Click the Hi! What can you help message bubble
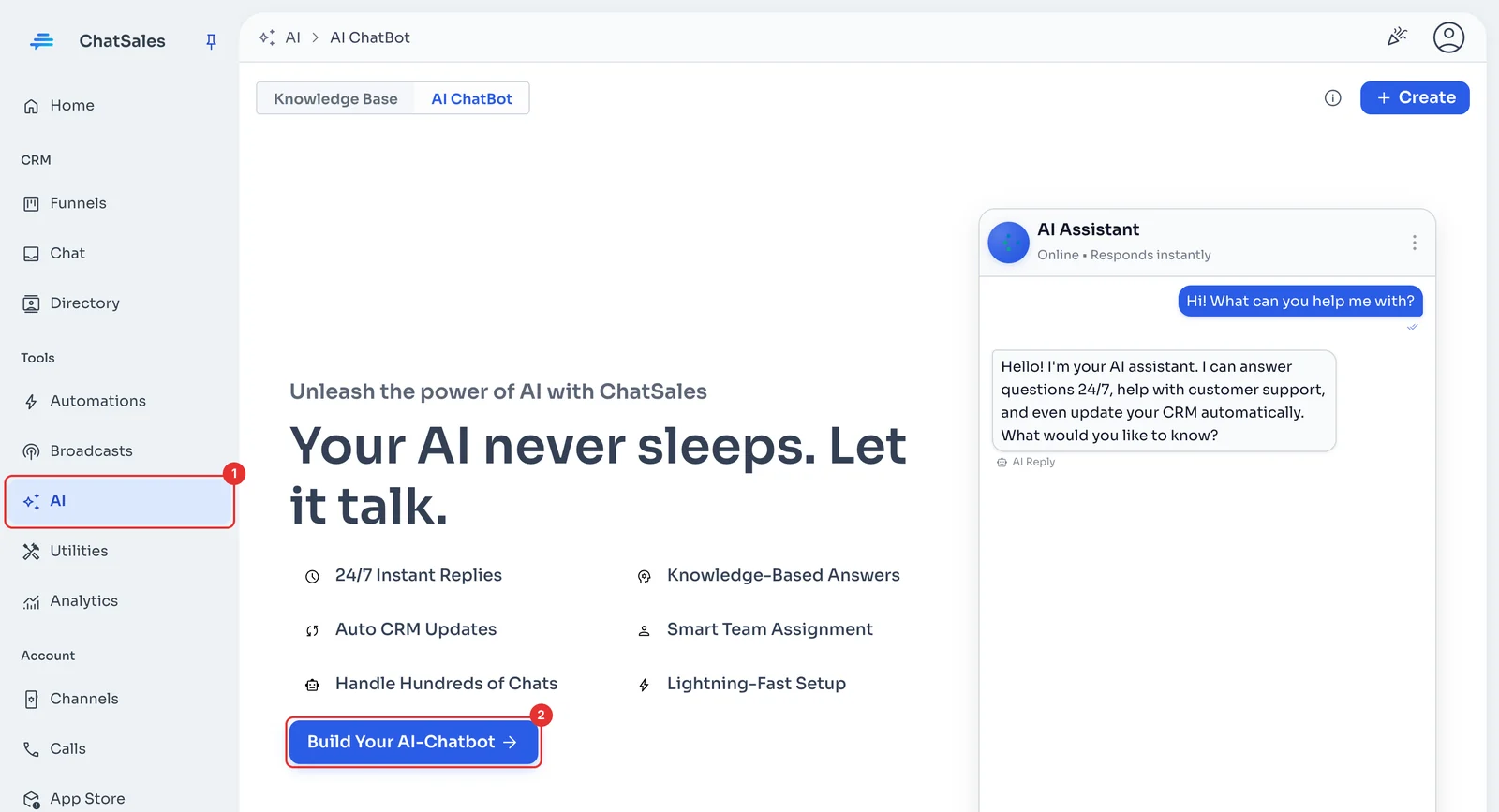Image resolution: width=1499 pixels, height=812 pixels. click(x=1300, y=301)
